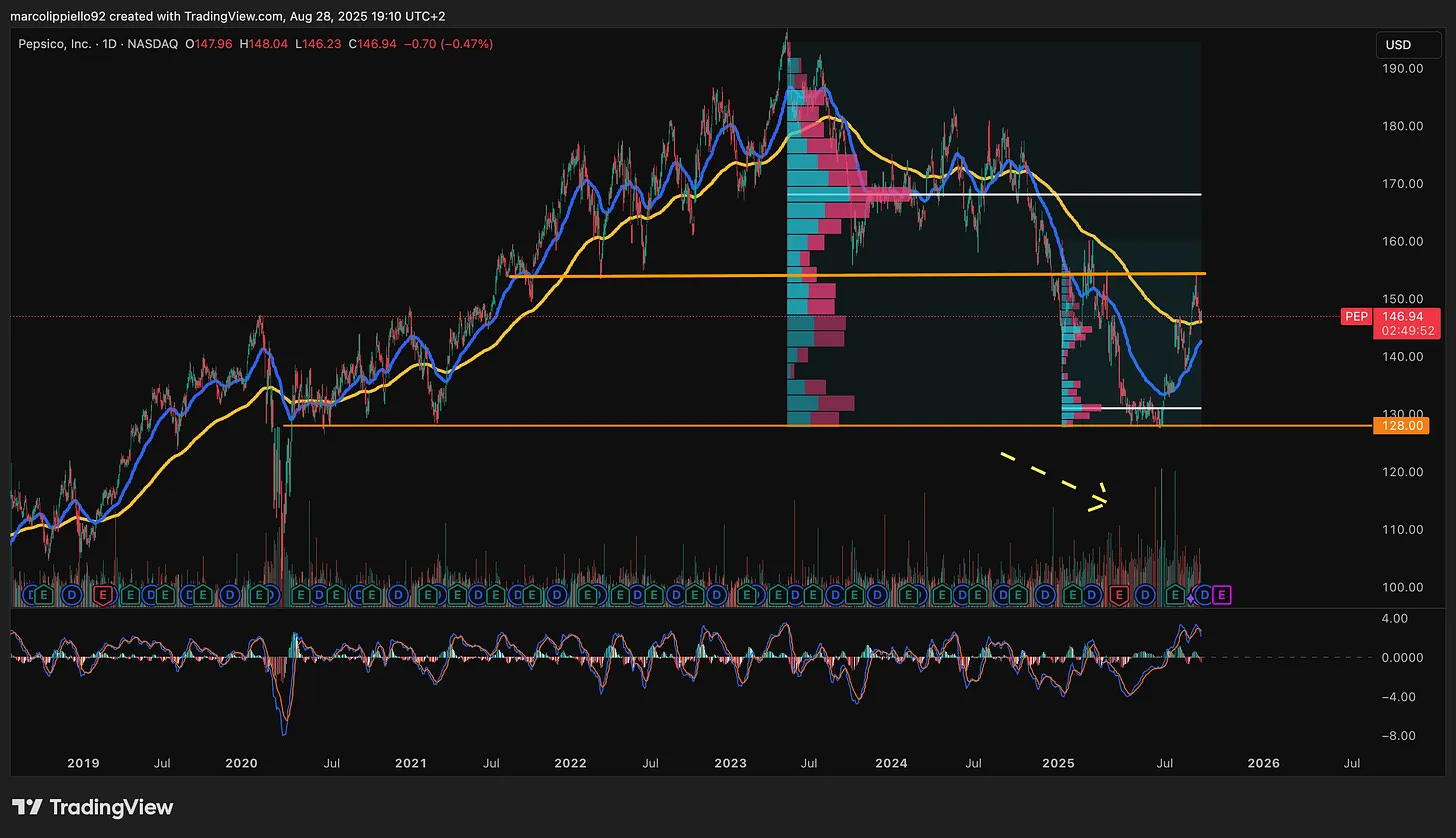This screenshot has height=838, width=1456.
Task: Click the 190.00 price axis label
Action: (x=1404, y=68)
